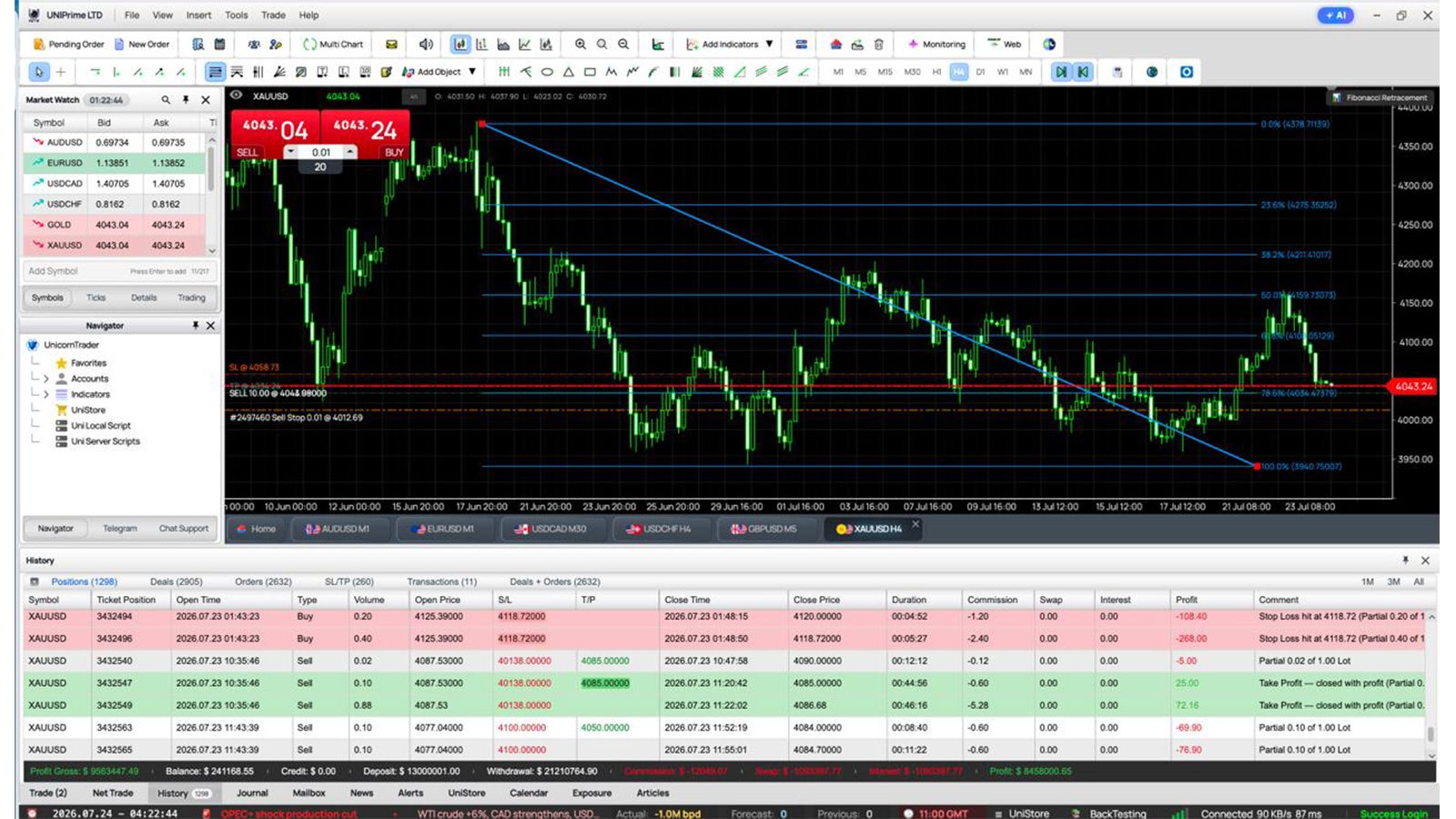Switch to bar chart type
This screenshot has width=1456, height=819.
481,44
